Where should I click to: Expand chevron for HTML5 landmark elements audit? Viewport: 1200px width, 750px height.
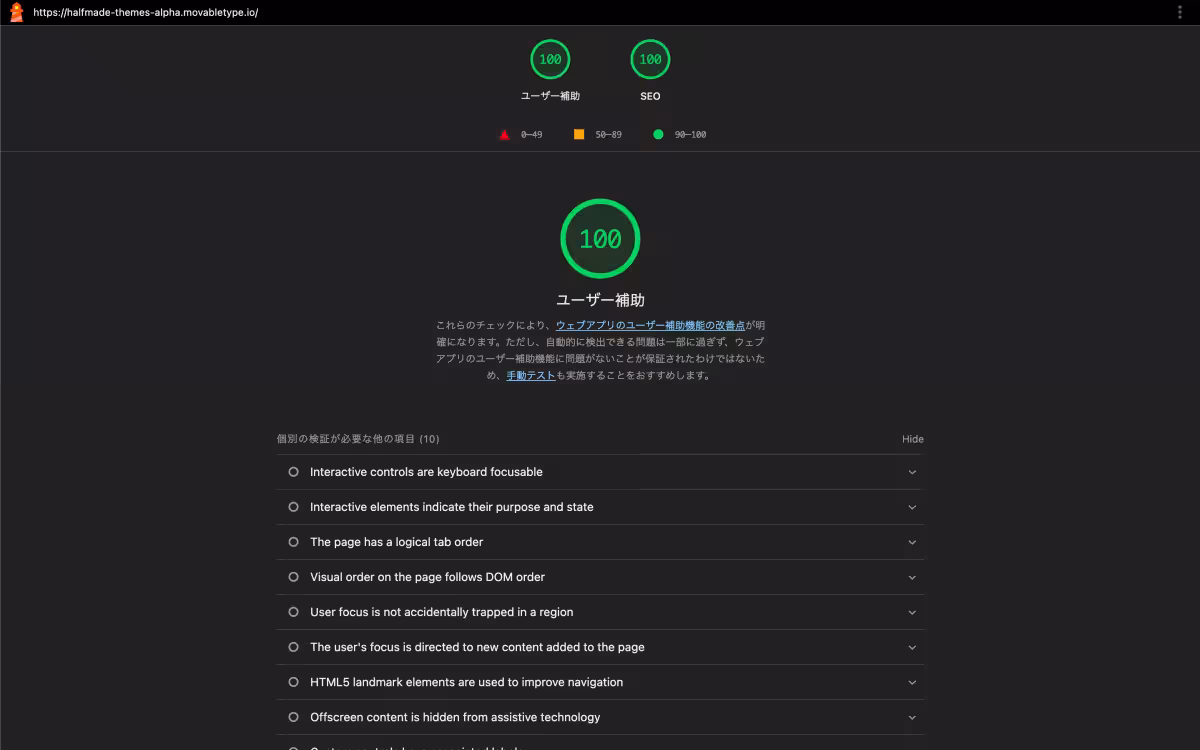[x=912, y=682]
